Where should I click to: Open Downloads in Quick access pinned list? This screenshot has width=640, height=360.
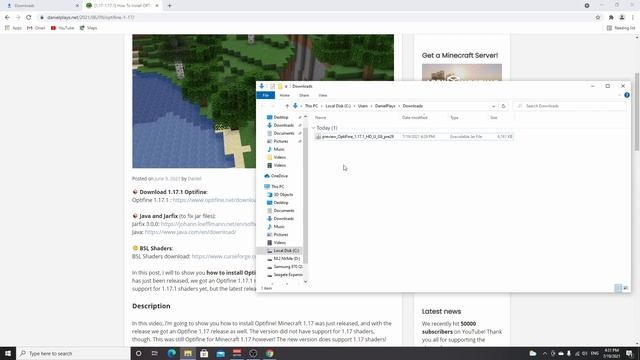[283, 125]
